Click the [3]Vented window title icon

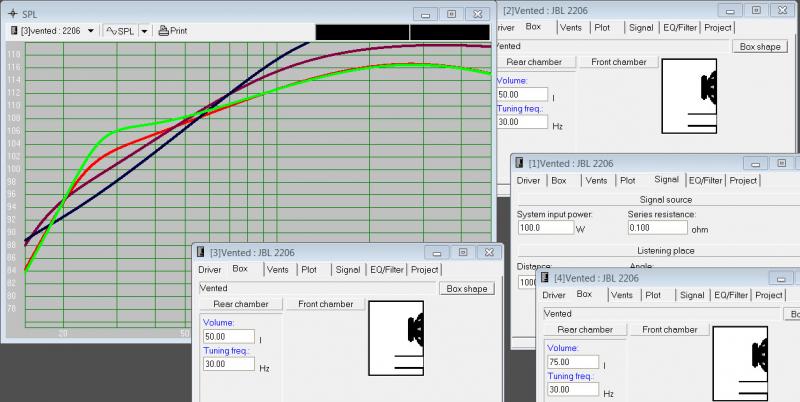[202, 252]
